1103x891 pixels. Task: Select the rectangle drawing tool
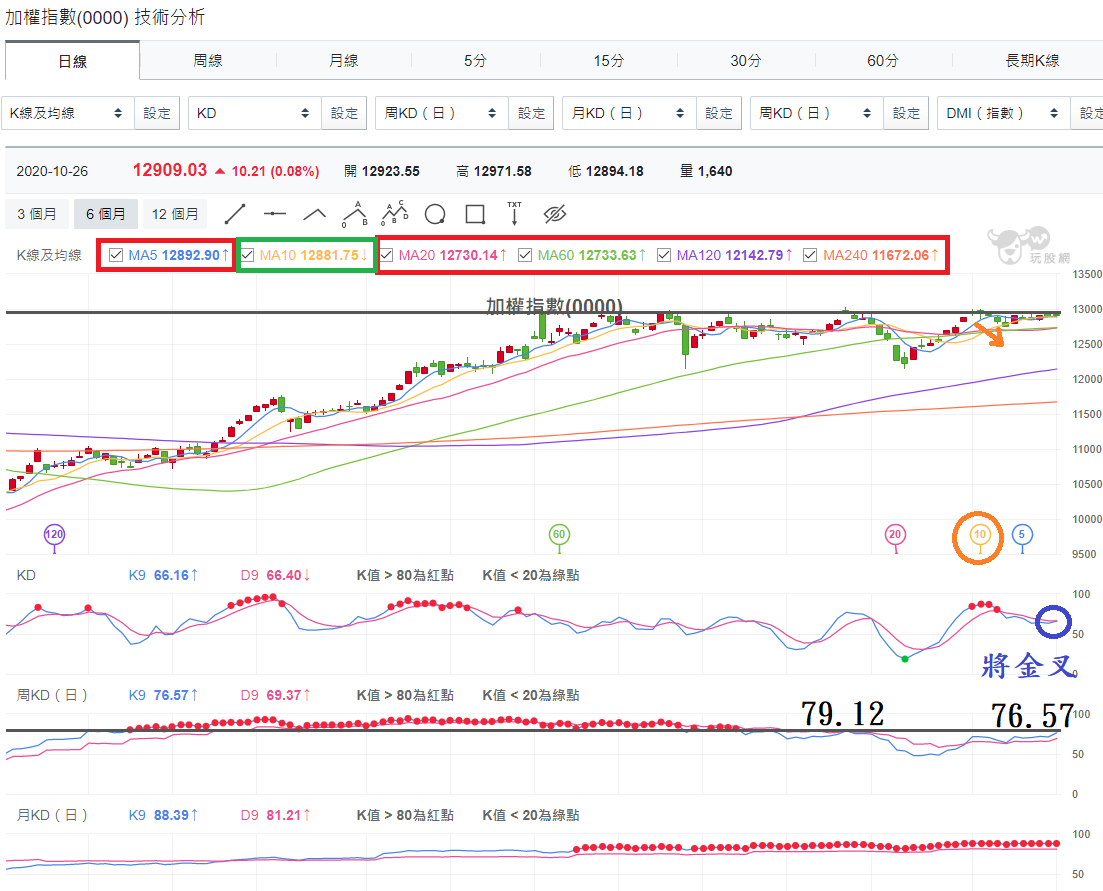pos(476,214)
